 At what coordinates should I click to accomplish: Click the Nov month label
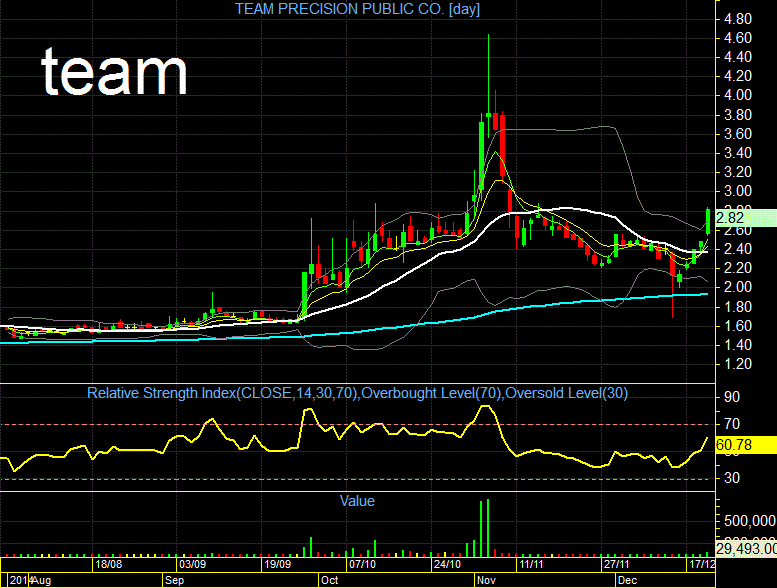(x=486, y=580)
